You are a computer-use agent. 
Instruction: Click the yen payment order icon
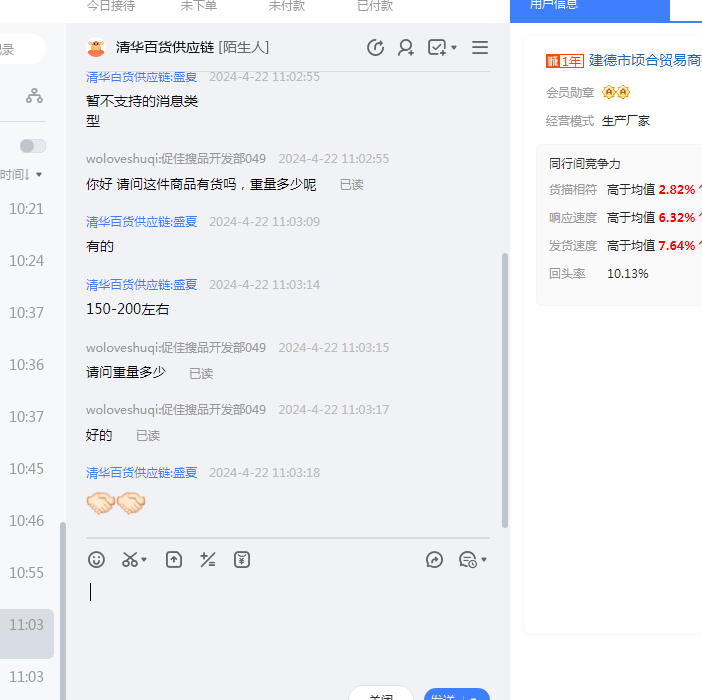click(x=242, y=560)
